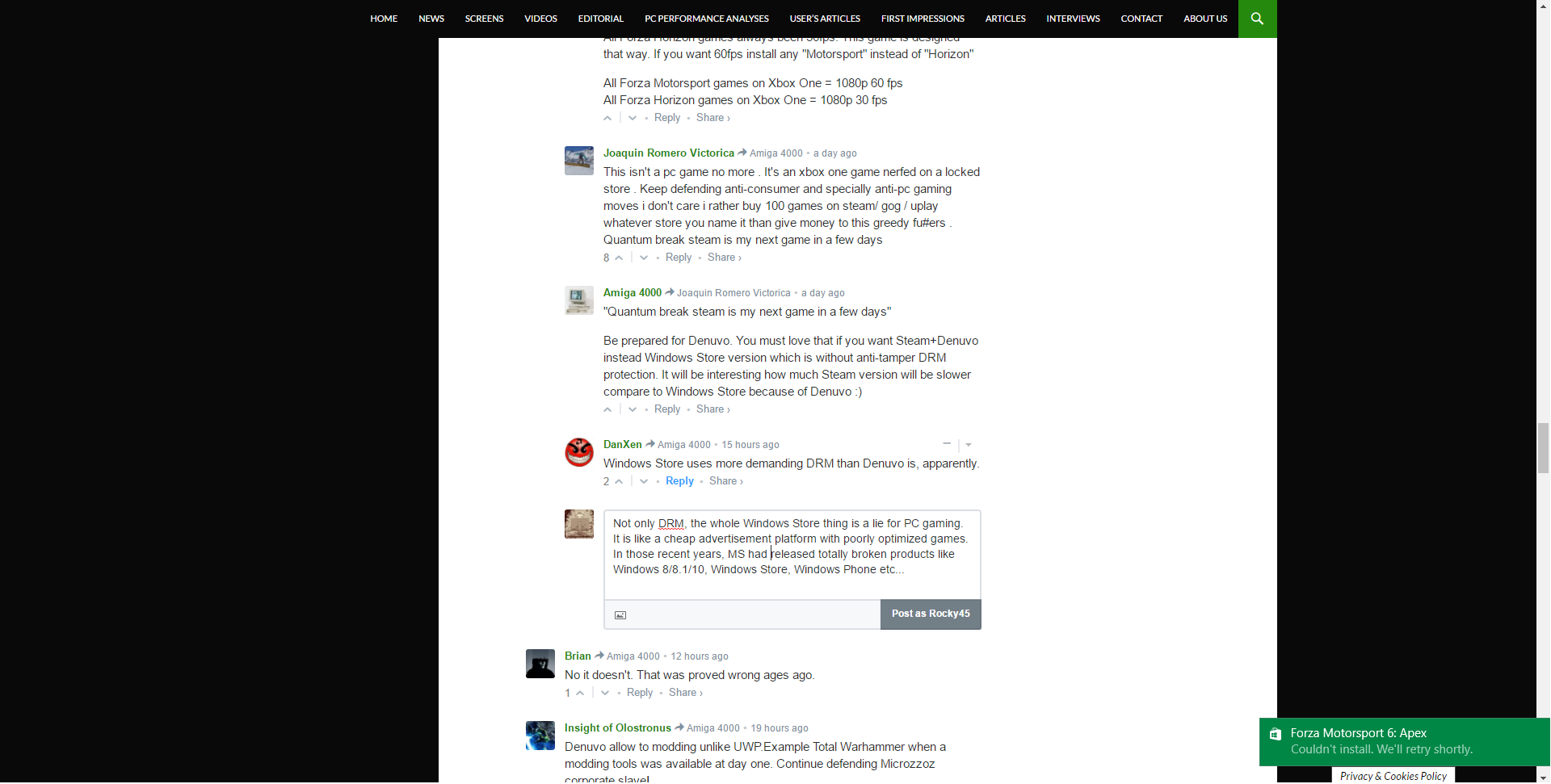Open the site search magnifier icon
The image size is (1551, 784).
pyautogui.click(x=1257, y=19)
